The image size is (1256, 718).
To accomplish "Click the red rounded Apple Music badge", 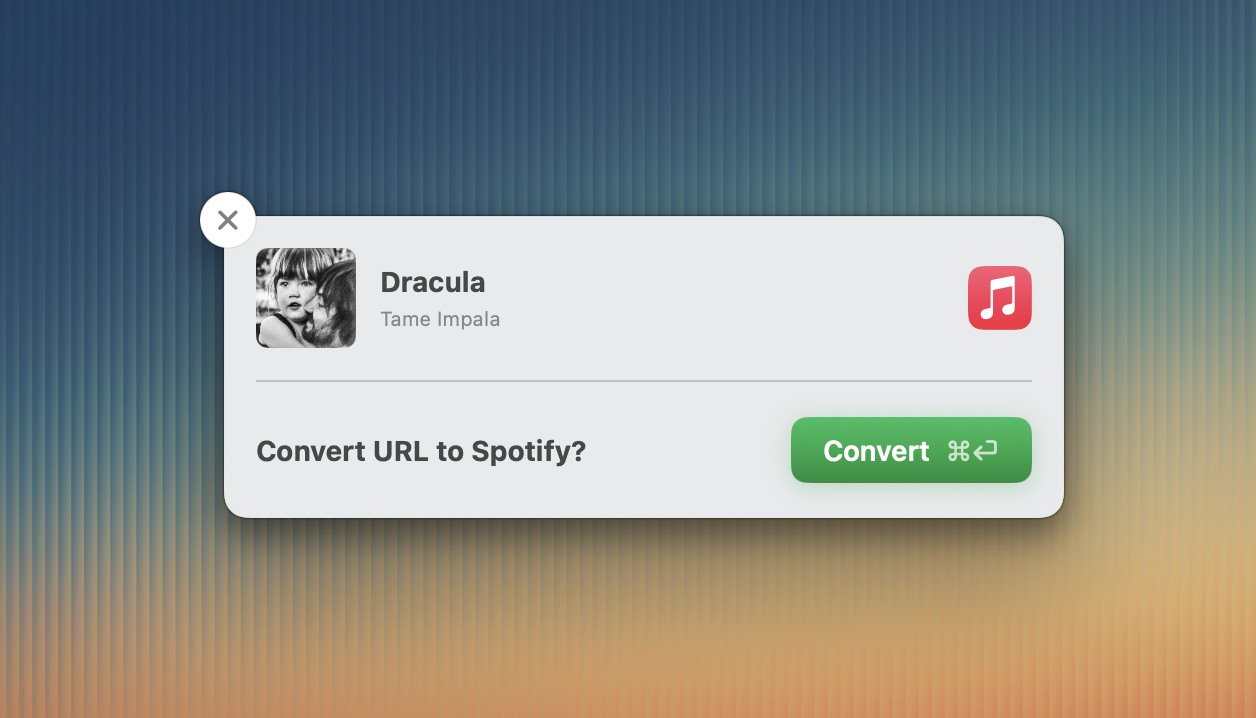I will click(999, 298).
